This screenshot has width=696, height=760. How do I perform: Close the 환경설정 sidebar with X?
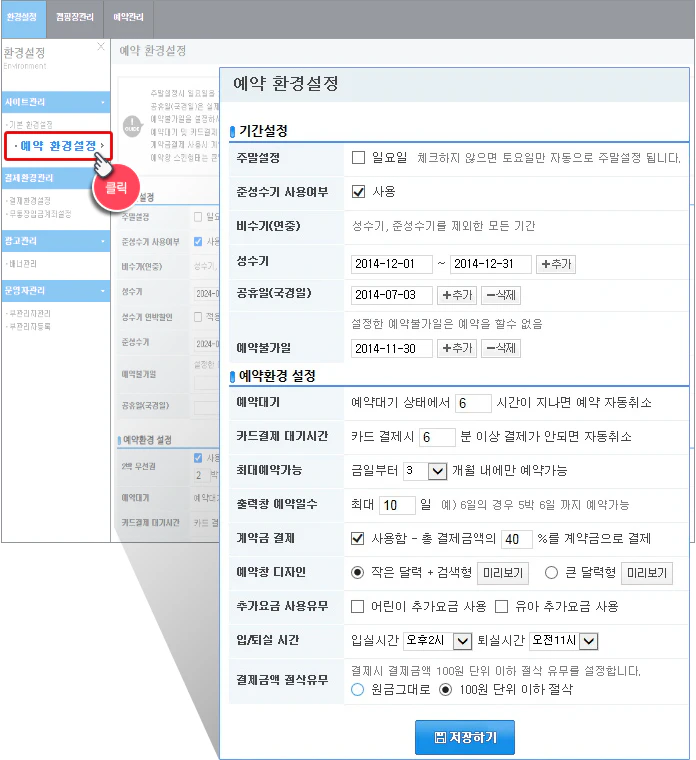[x=101, y=47]
